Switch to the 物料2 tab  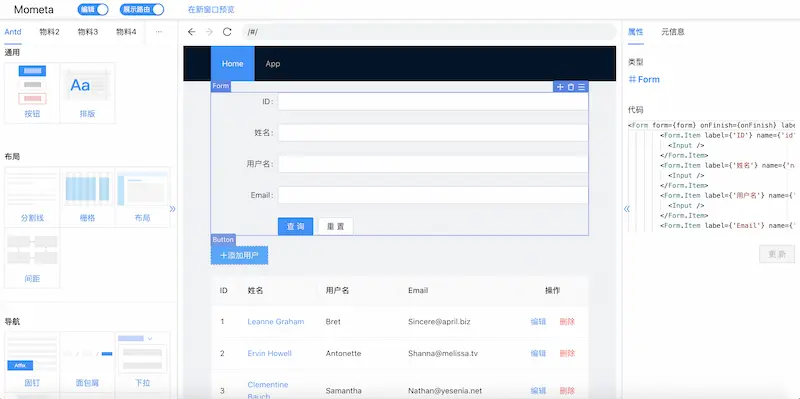pyautogui.click(x=49, y=32)
